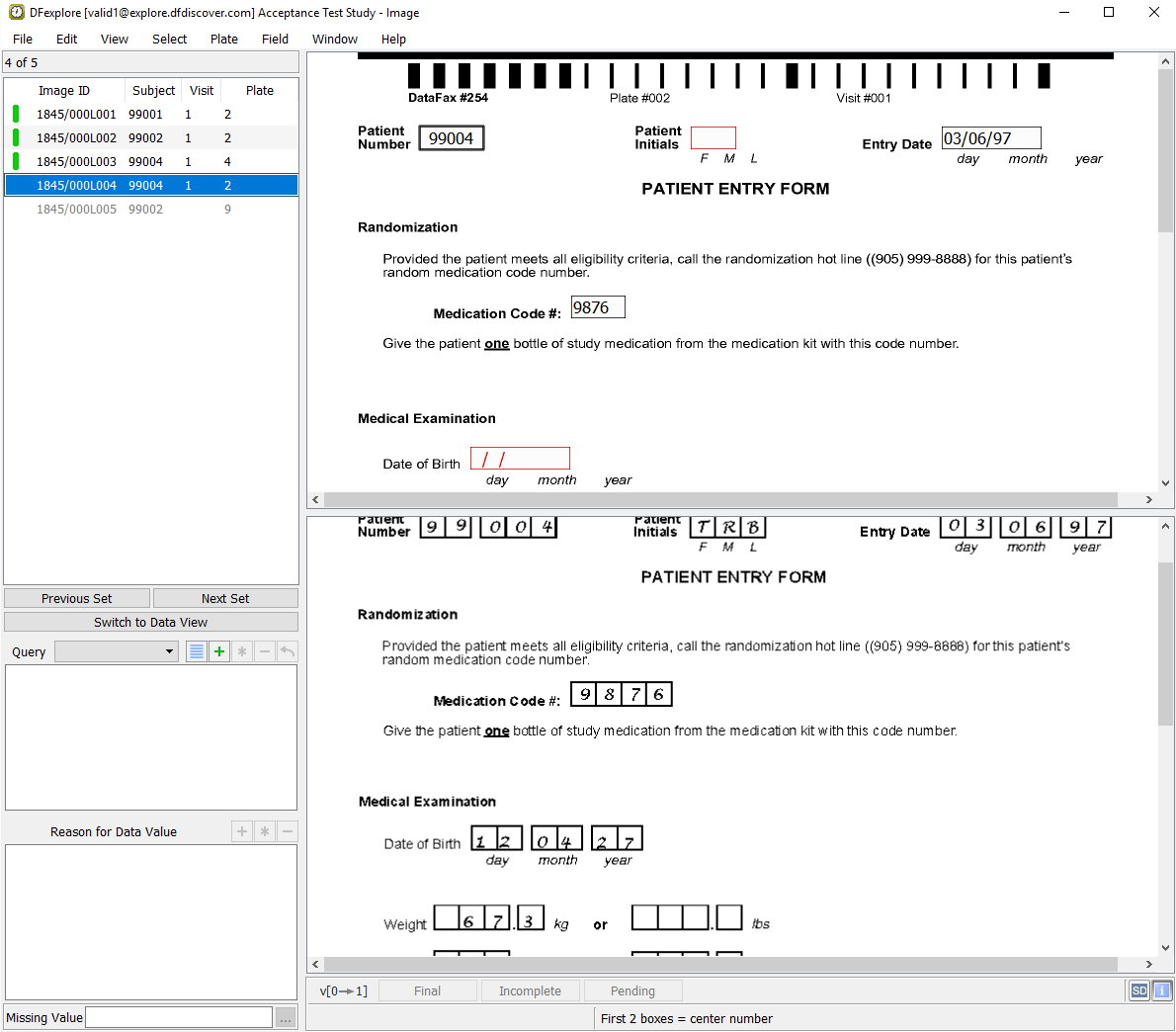The image size is (1176, 1032).
Task: Click the blue info icon in status bar
Action: click(1162, 990)
